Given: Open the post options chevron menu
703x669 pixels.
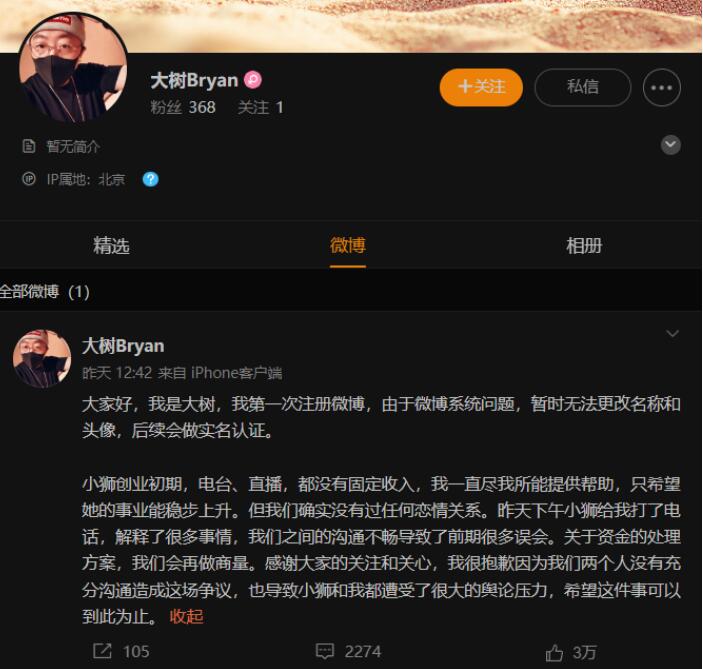Looking at the screenshot, I should pos(673,334).
